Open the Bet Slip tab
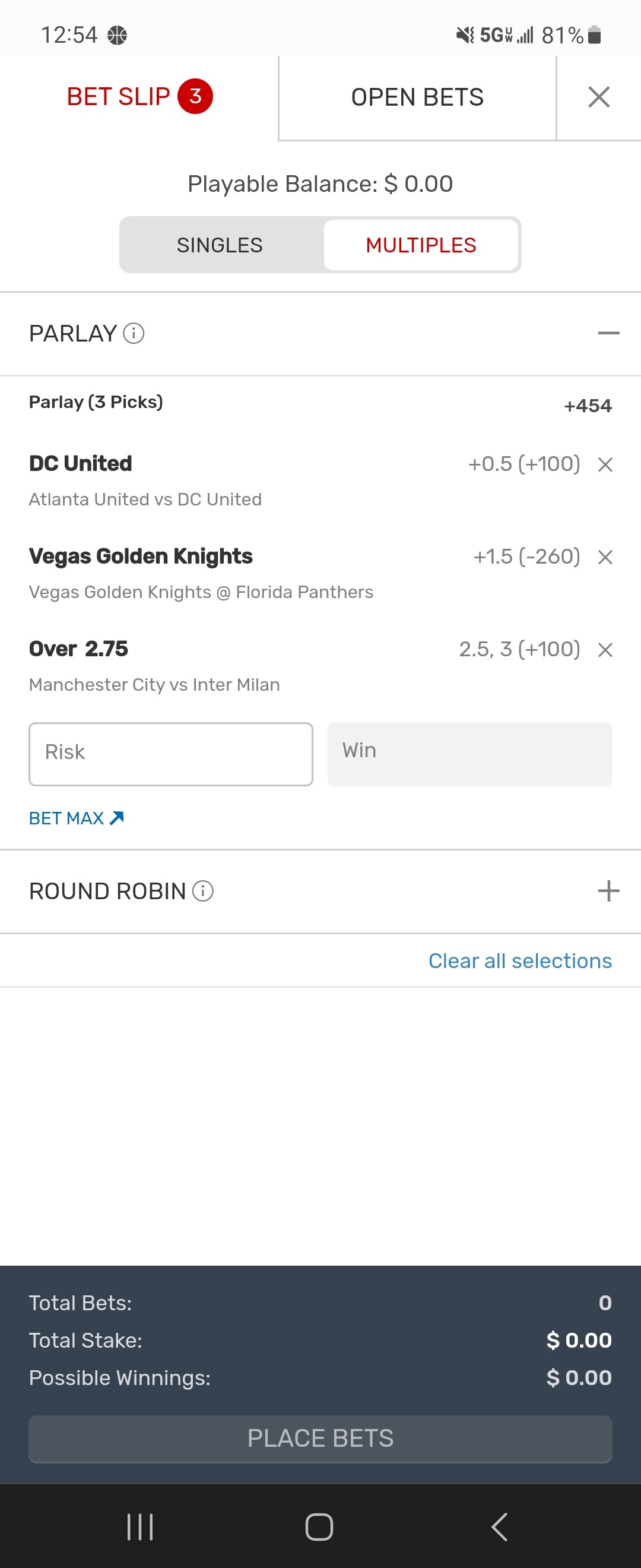The height and width of the screenshot is (1568, 641). coord(139,97)
